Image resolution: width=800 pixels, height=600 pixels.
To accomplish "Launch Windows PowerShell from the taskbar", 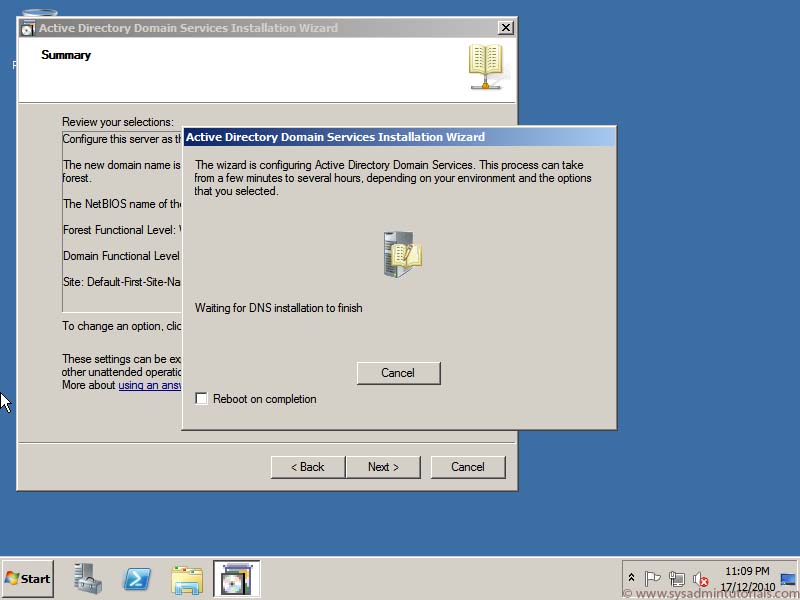I will (137, 578).
